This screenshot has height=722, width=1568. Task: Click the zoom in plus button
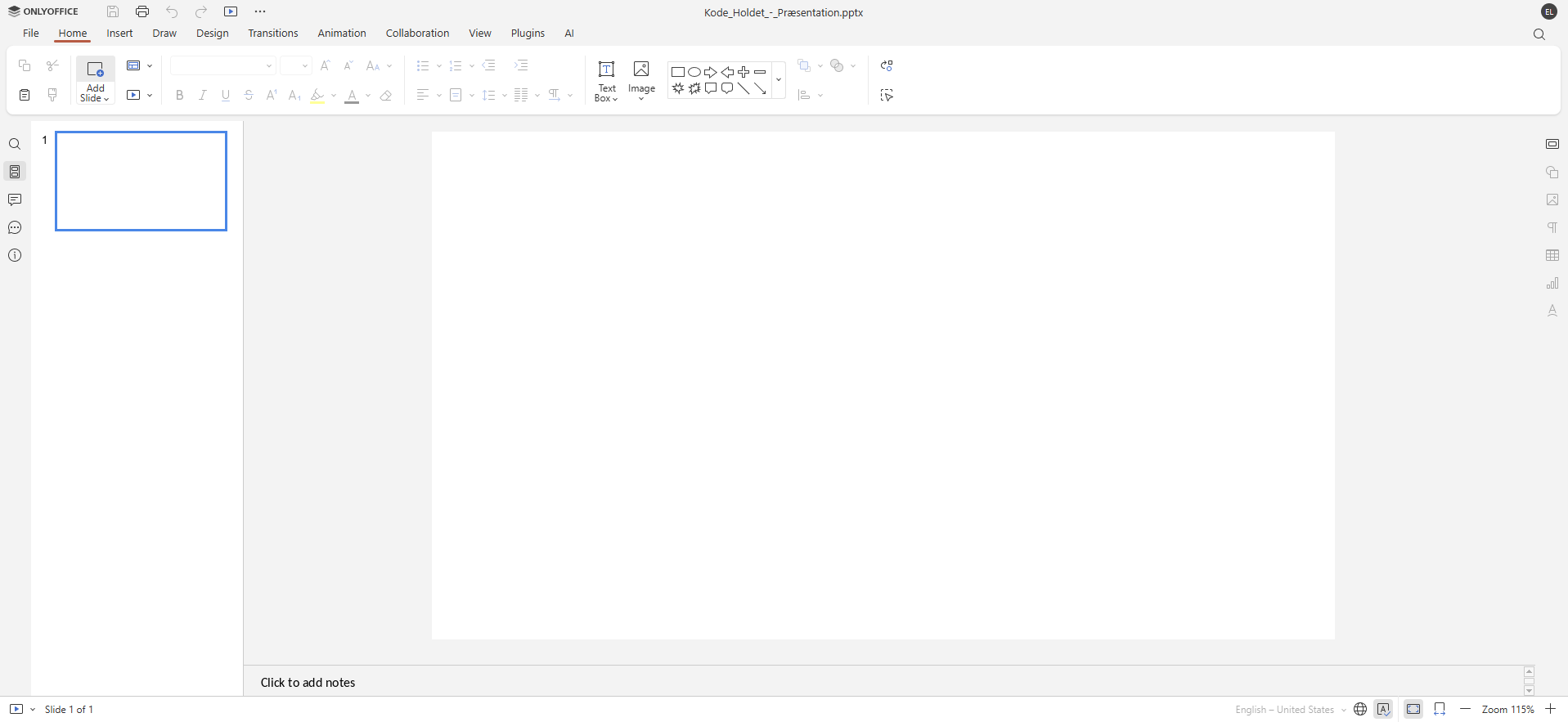coord(1550,709)
